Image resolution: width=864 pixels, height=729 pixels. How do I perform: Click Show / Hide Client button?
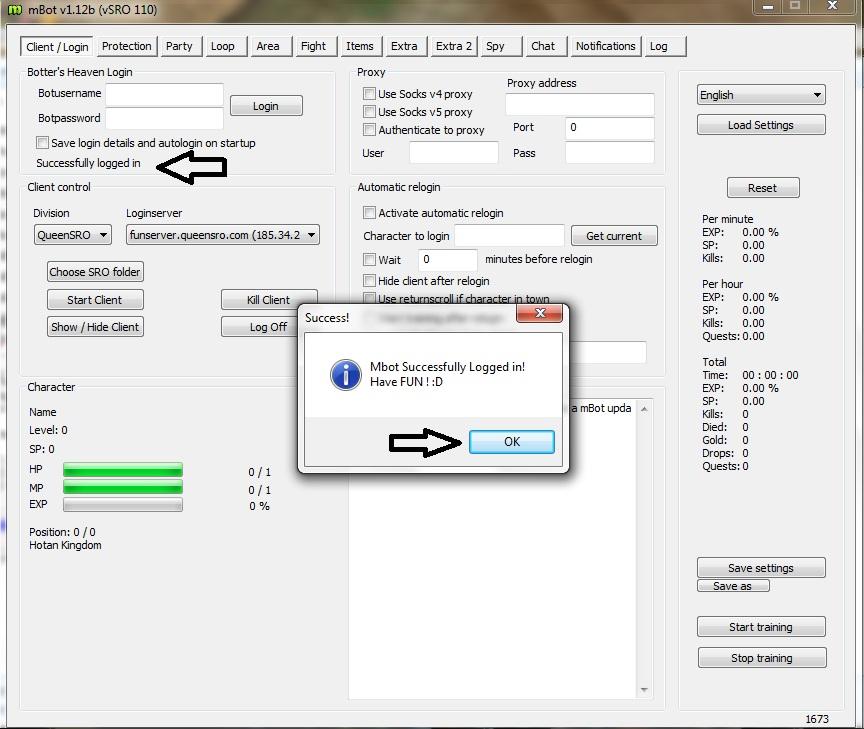point(95,327)
